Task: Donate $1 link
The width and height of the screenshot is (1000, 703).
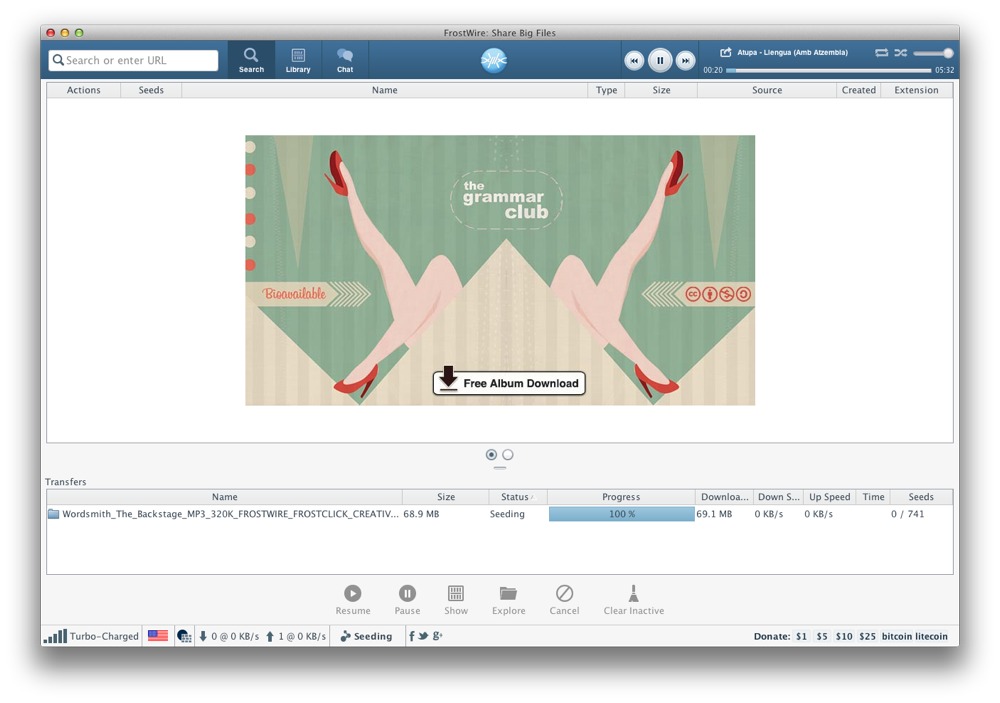Action: coord(801,636)
